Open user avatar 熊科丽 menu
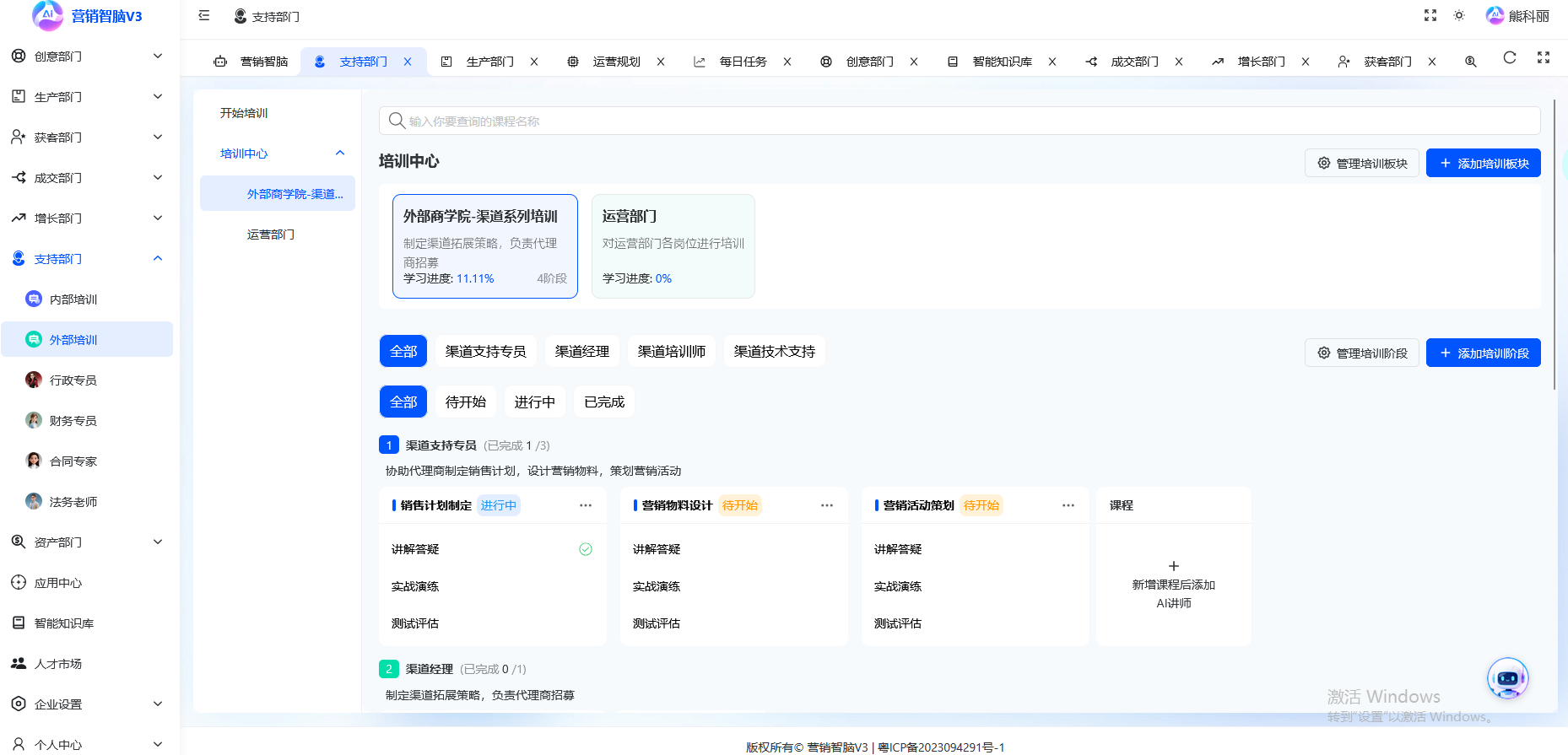This screenshot has width=1568, height=755. (1517, 15)
